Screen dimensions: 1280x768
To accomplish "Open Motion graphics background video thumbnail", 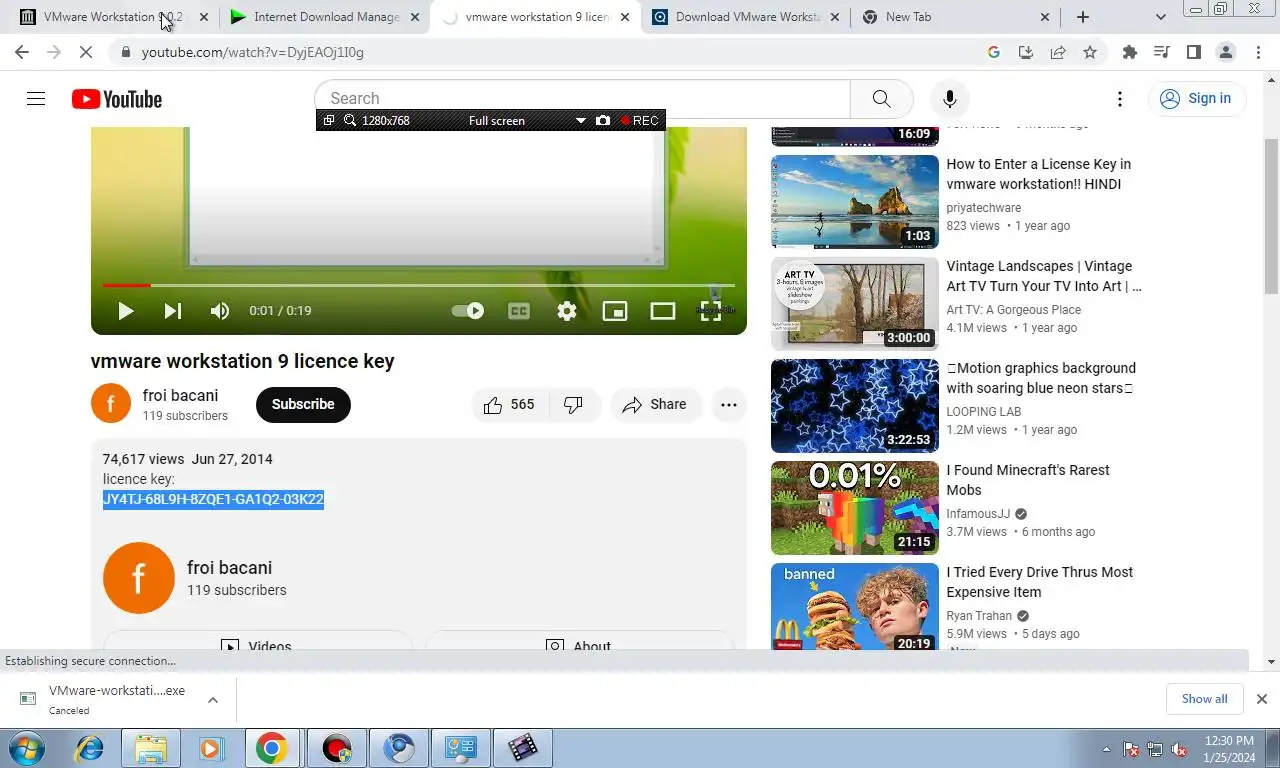I will (x=855, y=406).
